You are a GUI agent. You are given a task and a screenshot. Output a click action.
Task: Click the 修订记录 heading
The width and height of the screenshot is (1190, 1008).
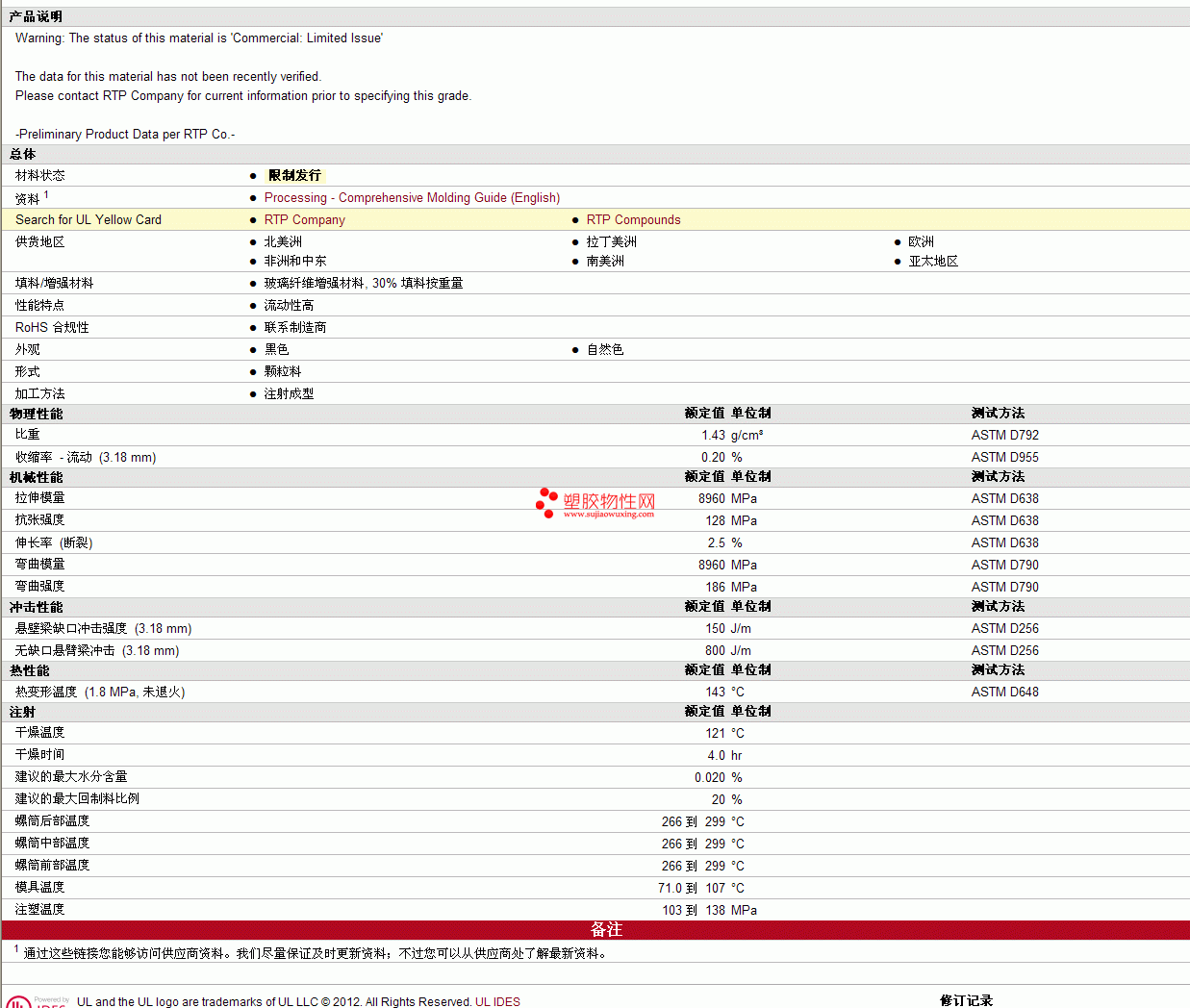coord(966,1000)
